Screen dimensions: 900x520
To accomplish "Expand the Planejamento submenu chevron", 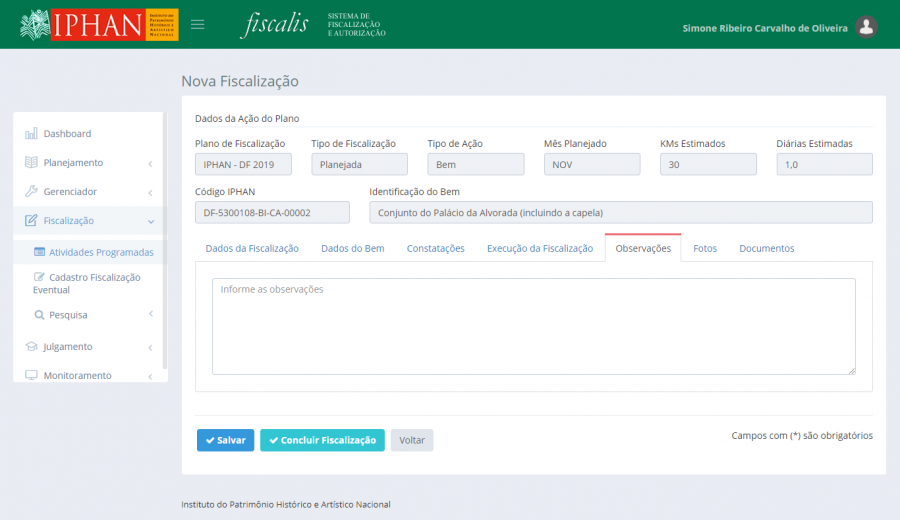I will pyautogui.click(x=150, y=163).
